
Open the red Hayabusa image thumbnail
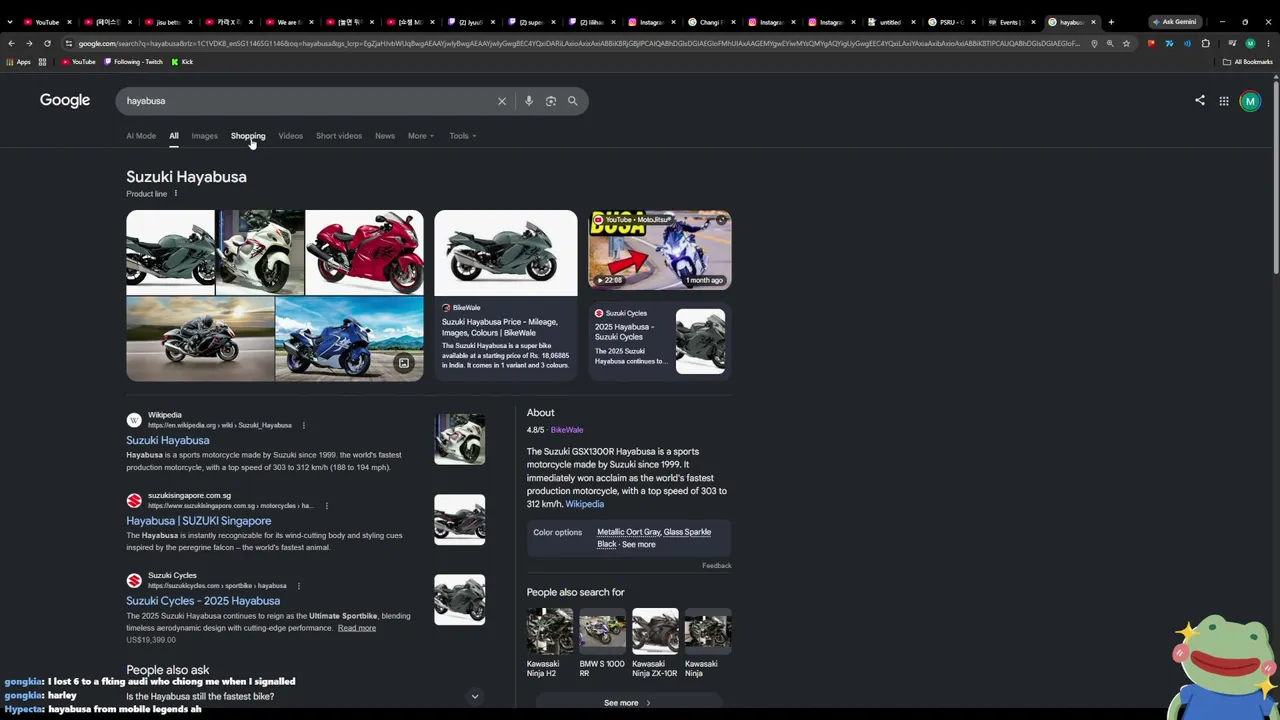[364, 252]
